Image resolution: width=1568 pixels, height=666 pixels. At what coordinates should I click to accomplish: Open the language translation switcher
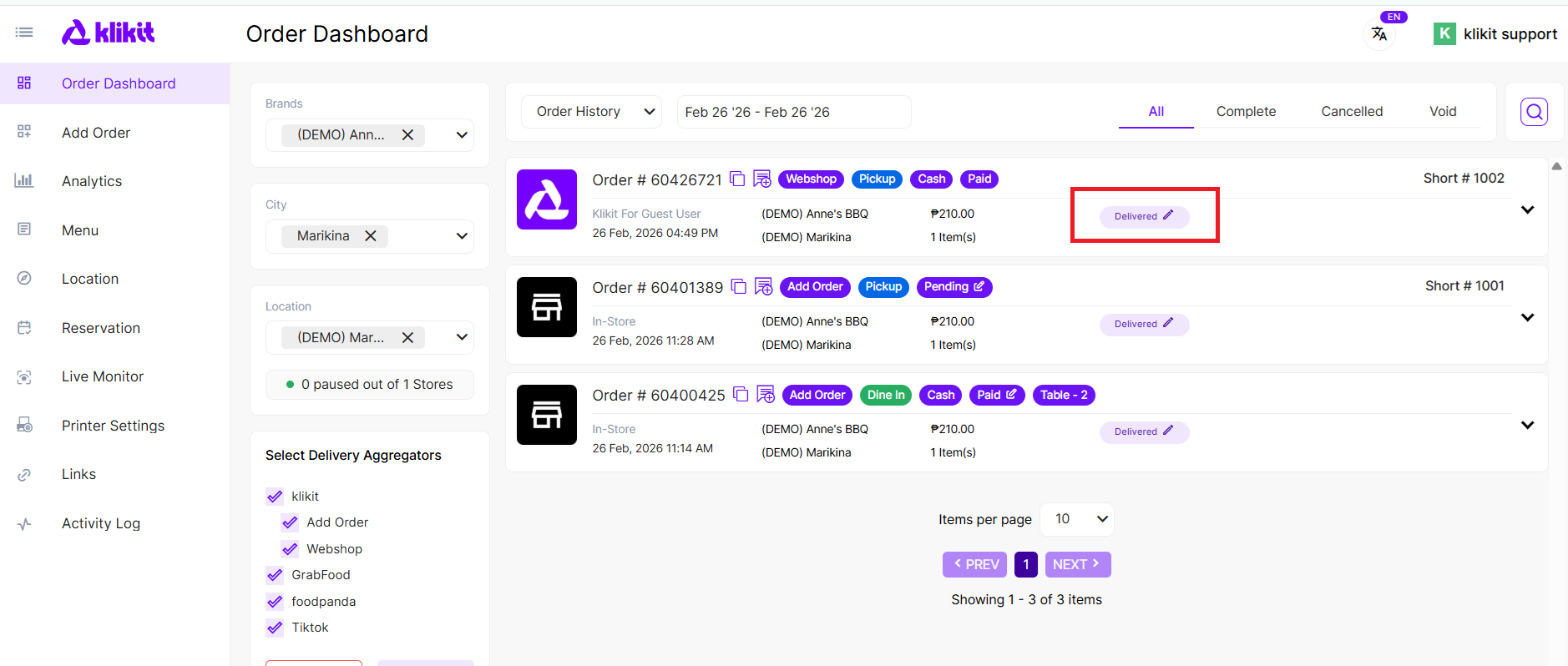1379,34
